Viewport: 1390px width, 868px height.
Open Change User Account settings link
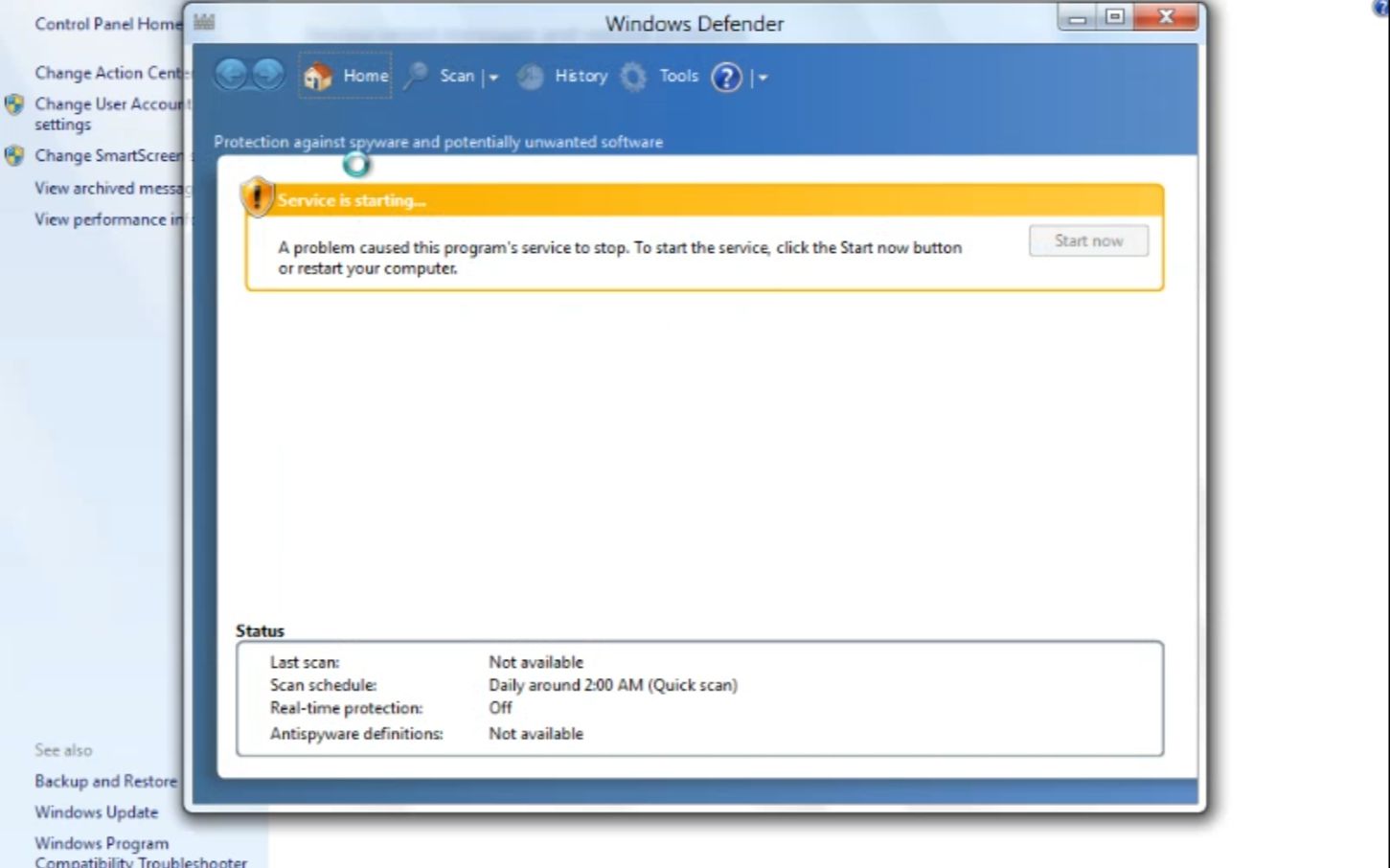pos(112,114)
